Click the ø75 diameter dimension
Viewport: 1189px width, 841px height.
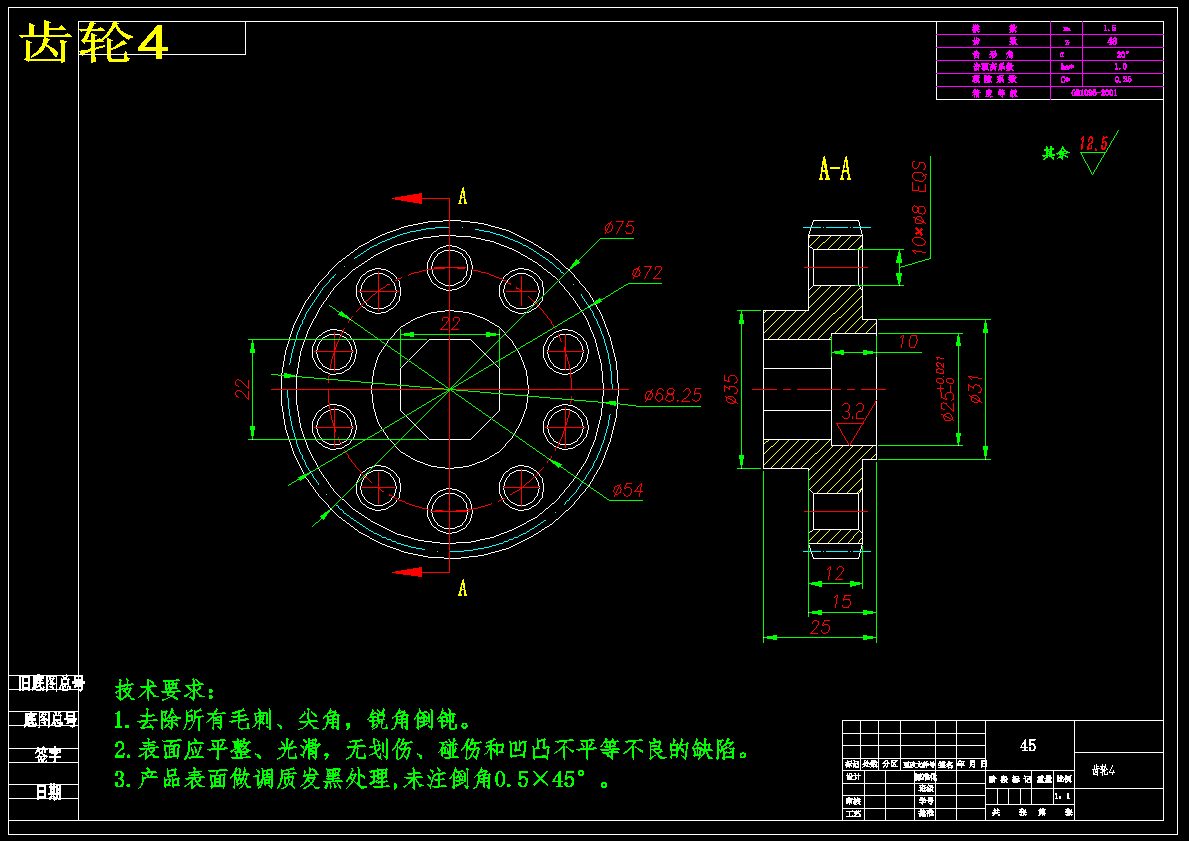coord(619,228)
